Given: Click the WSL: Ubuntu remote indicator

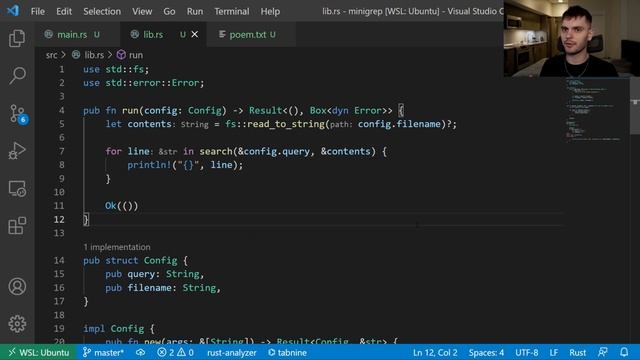Looking at the screenshot, I should 38,352.
